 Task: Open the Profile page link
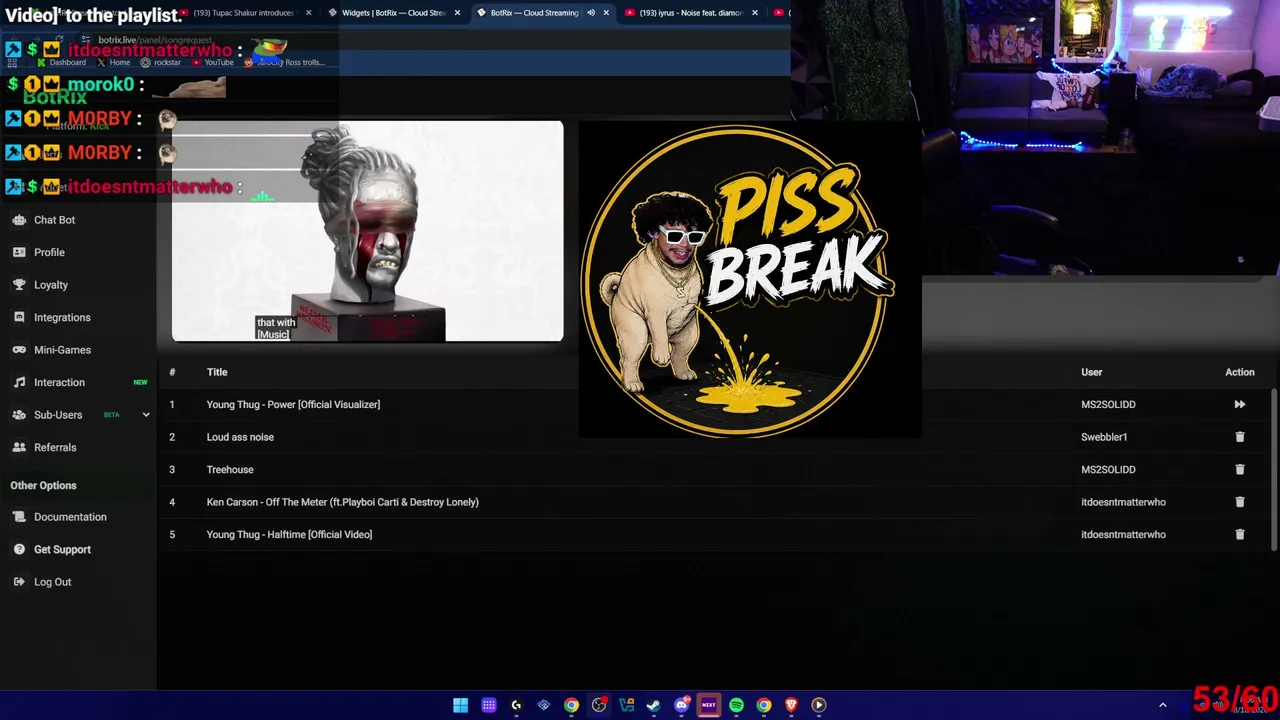coord(49,252)
